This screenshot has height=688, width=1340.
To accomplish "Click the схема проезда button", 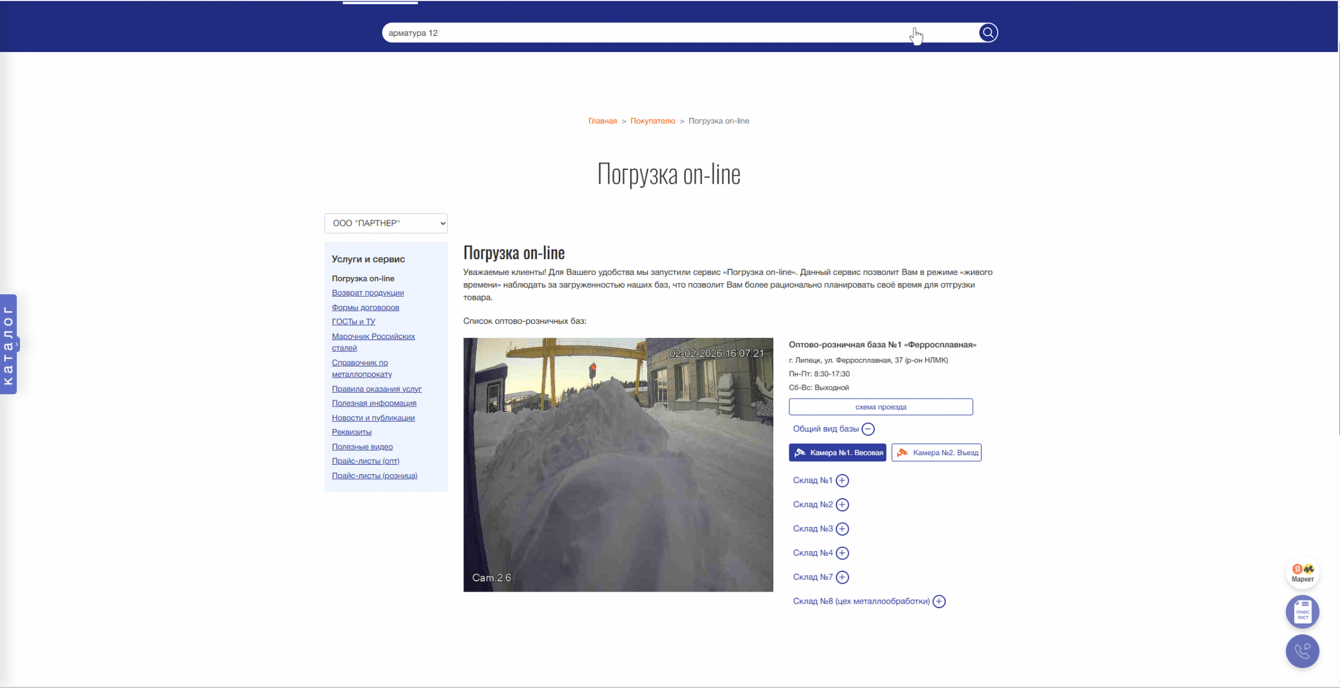I will tap(881, 407).
